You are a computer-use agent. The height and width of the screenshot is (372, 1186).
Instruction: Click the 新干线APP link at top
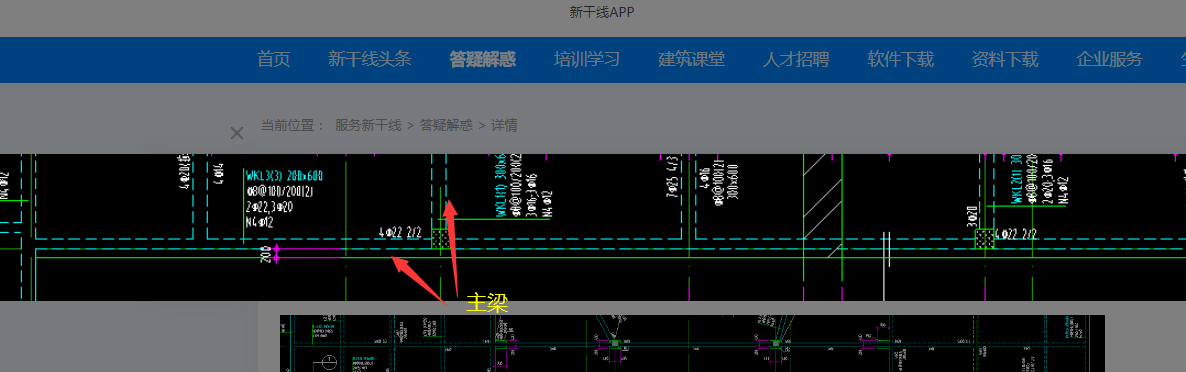601,12
